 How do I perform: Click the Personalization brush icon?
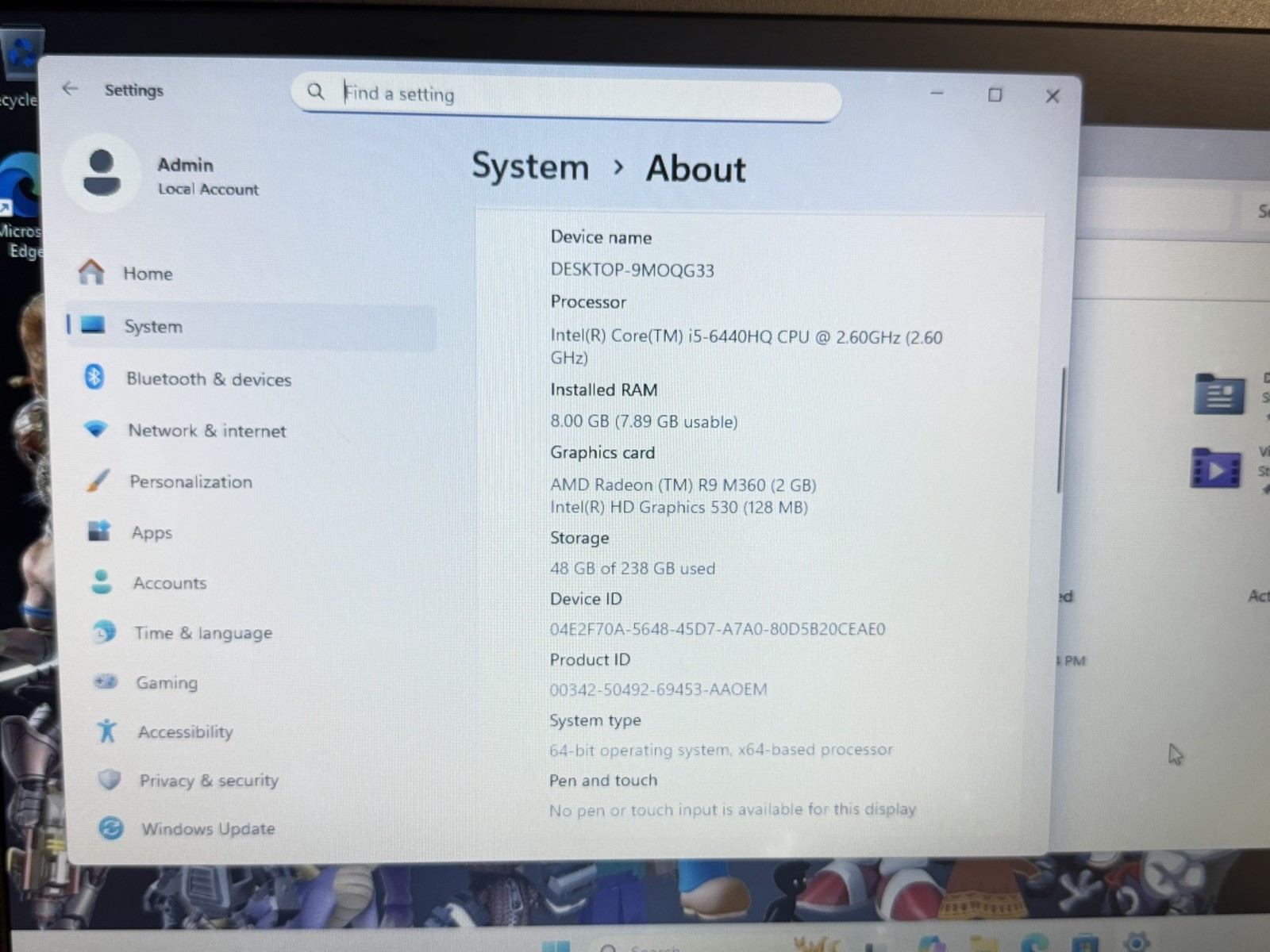(x=98, y=481)
